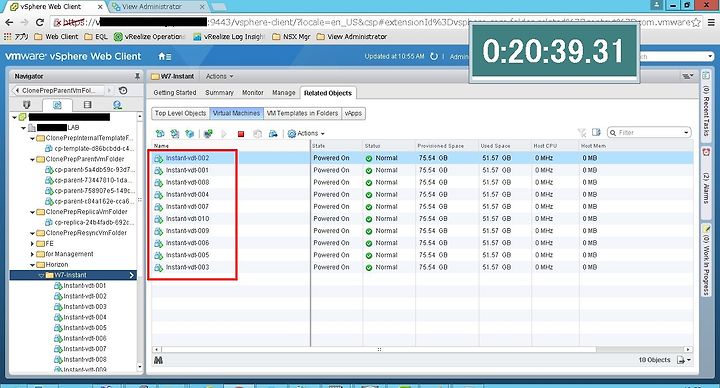This screenshot has width=720, height=388.
Task: Open the Work In Progress side panel
Action: (x=706, y=259)
